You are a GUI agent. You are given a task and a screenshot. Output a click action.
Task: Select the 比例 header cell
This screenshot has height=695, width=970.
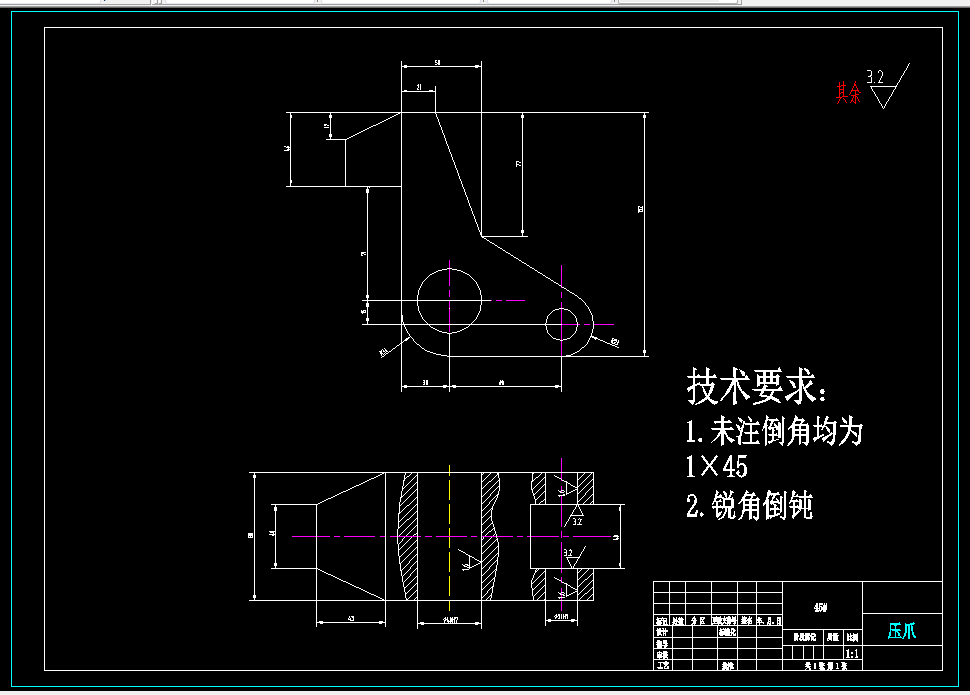pos(852,637)
